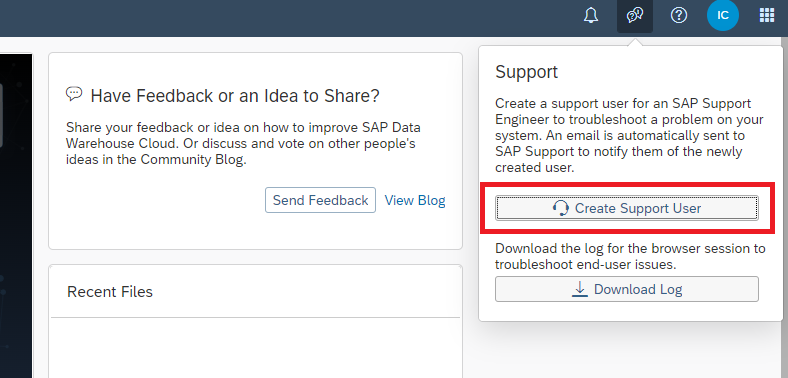Click the Have Feedback or an Idea heading
This screenshot has width=788, height=378.
pos(235,96)
